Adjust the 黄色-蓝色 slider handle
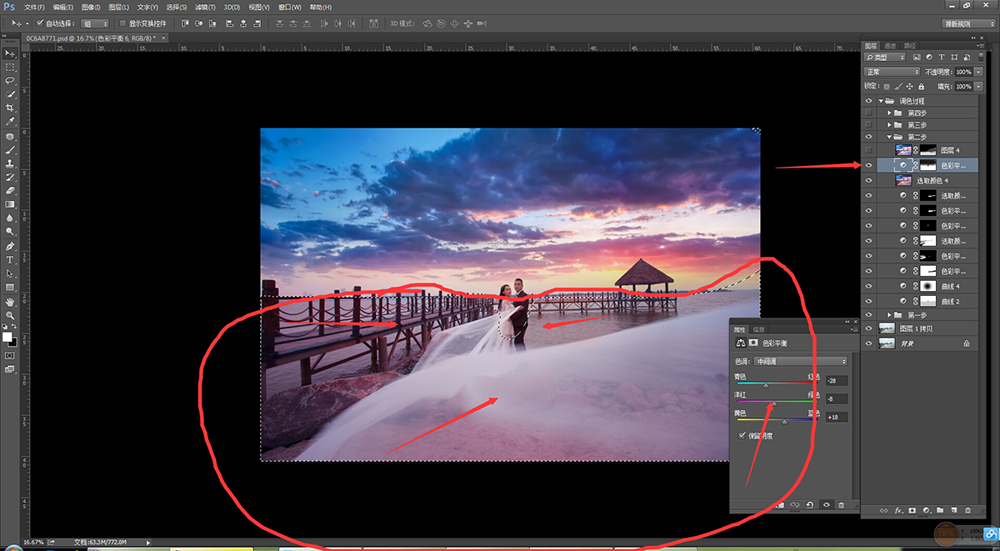Image resolution: width=1000 pixels, height=551 pixels. coord(784,422)
